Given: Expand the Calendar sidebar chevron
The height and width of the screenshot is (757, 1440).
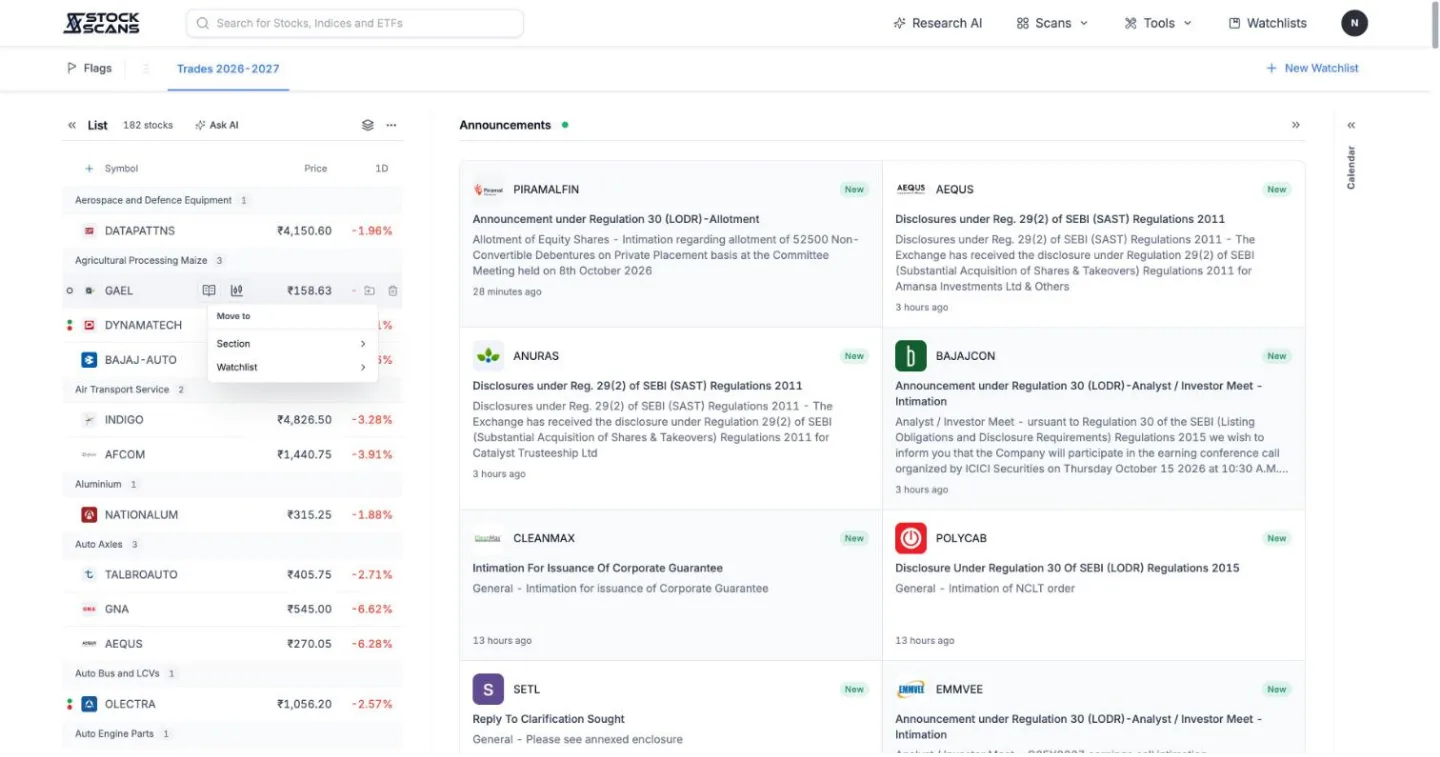Looking at the screenshot, I should (x=1351, y=125).
